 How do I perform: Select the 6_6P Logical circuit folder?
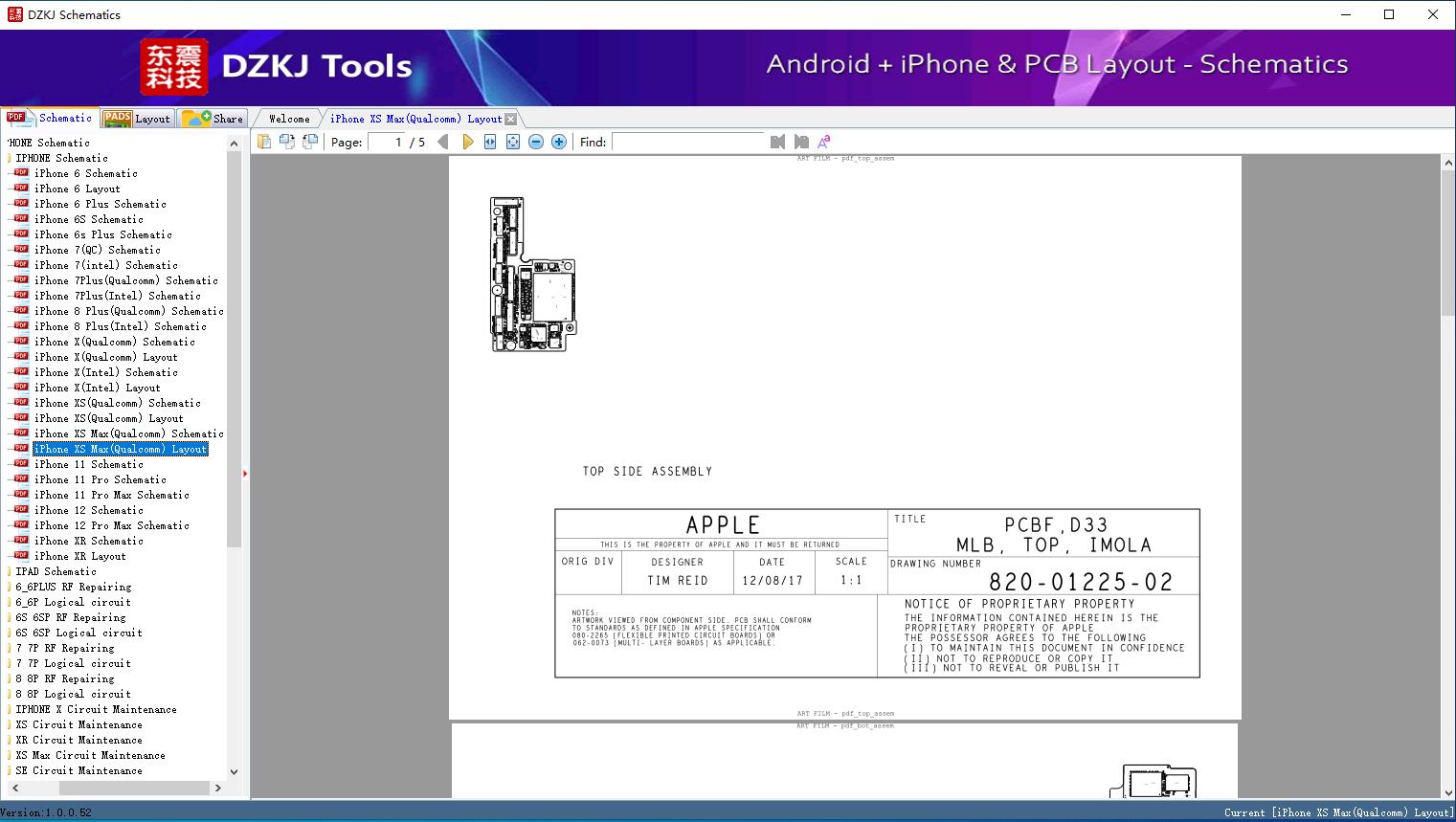click(73, 602)
